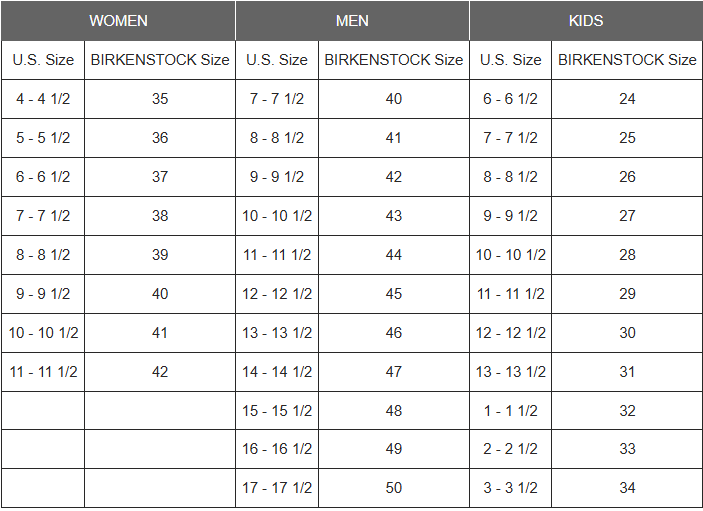Select women's U.S. size 4 - 4 1/2 cell
Viewport: 703px width, 511px height.
tap(43, 99)
